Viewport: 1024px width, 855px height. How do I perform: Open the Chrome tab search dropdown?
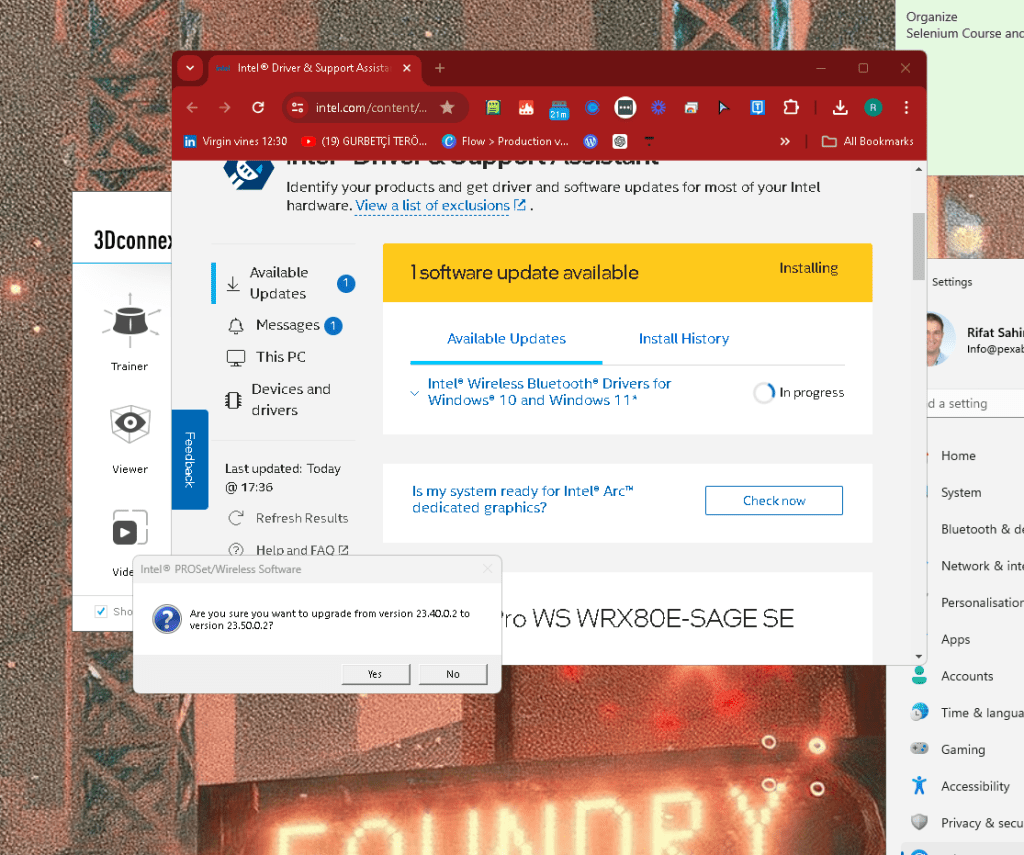(190, 68)
